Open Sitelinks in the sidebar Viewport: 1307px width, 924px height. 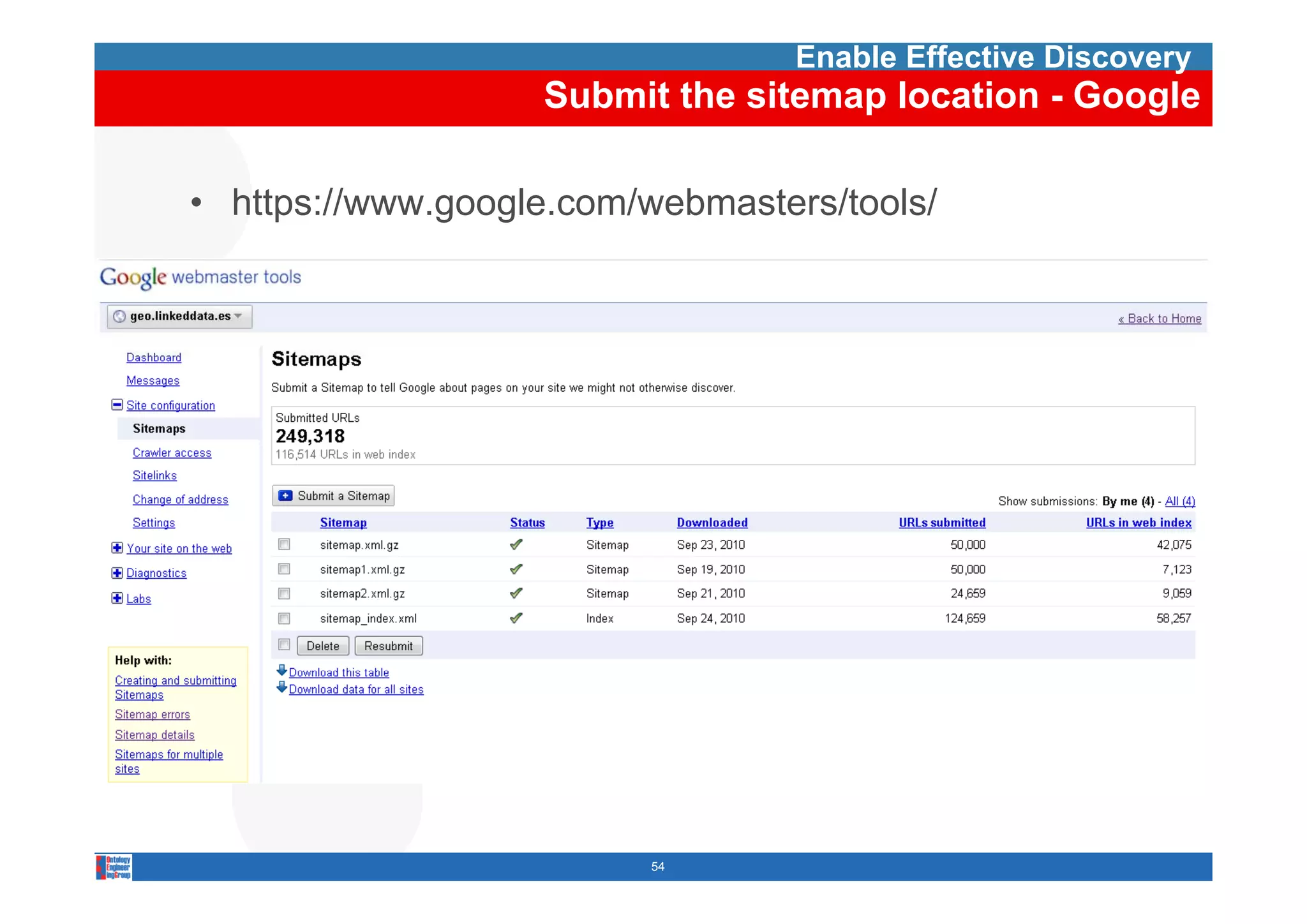(155, 476)
